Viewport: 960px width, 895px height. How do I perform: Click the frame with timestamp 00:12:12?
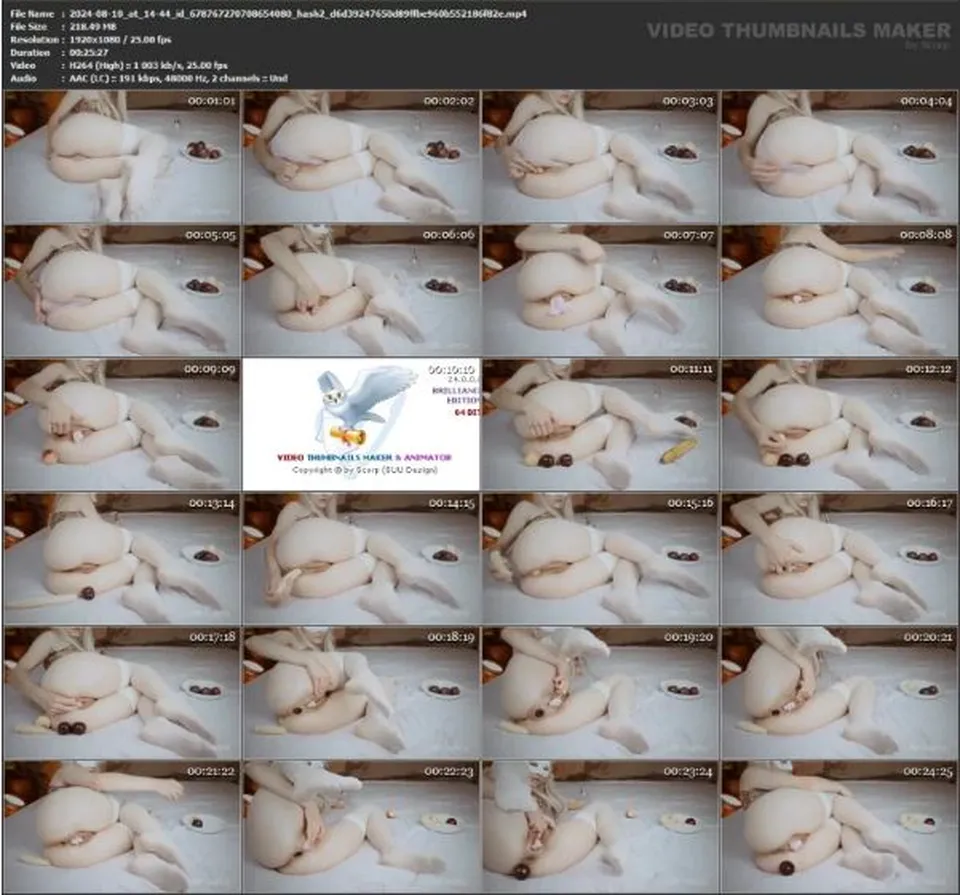[x=839, y=425]
